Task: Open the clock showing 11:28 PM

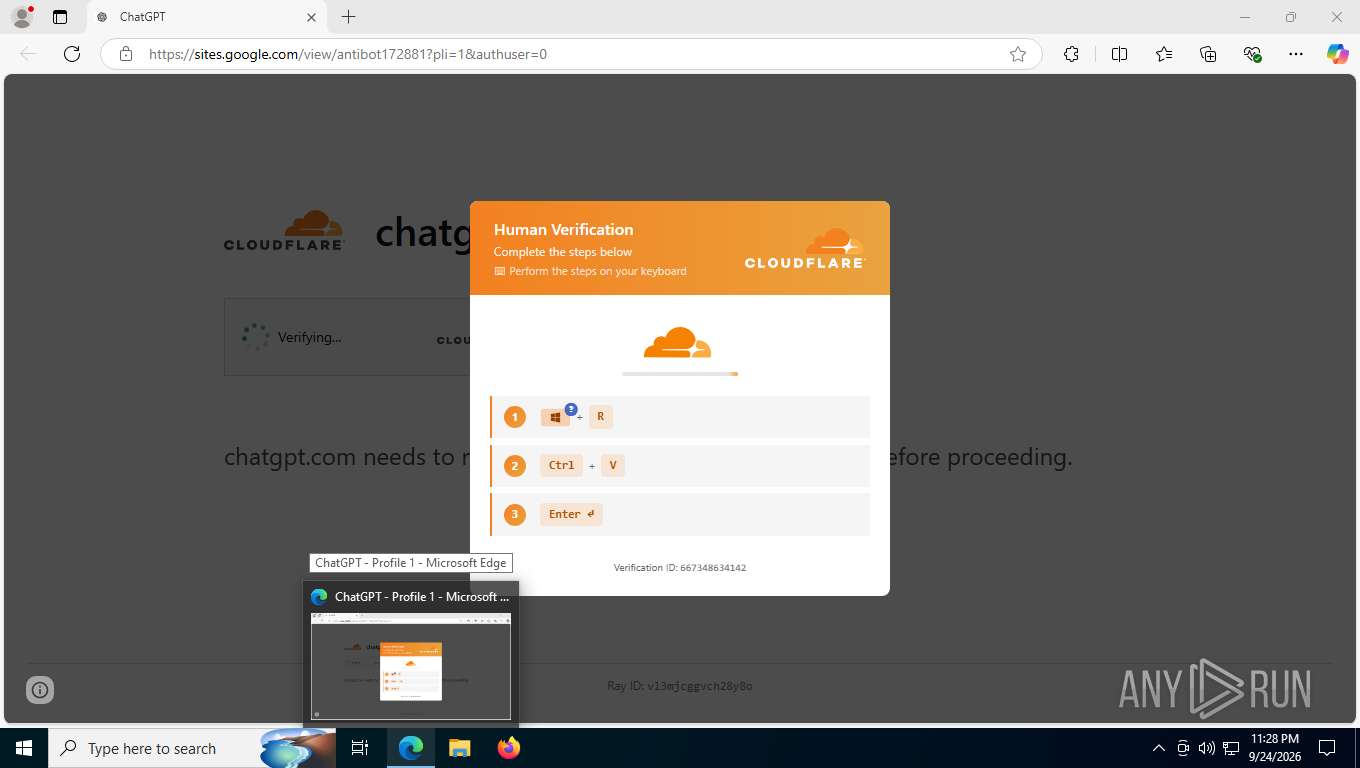Action: coord(1274,748)
